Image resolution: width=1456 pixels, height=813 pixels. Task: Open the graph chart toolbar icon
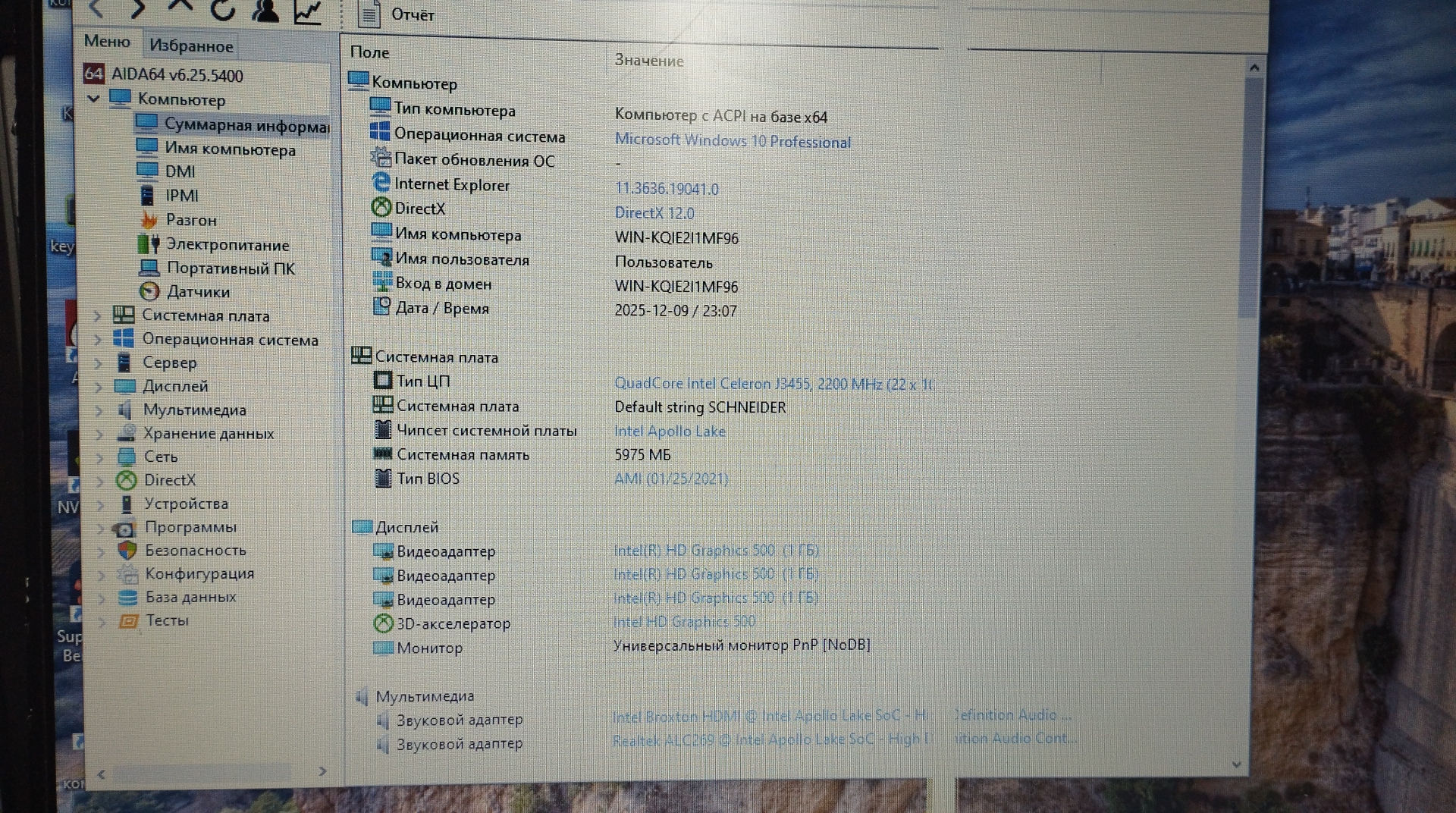(308, 11)
